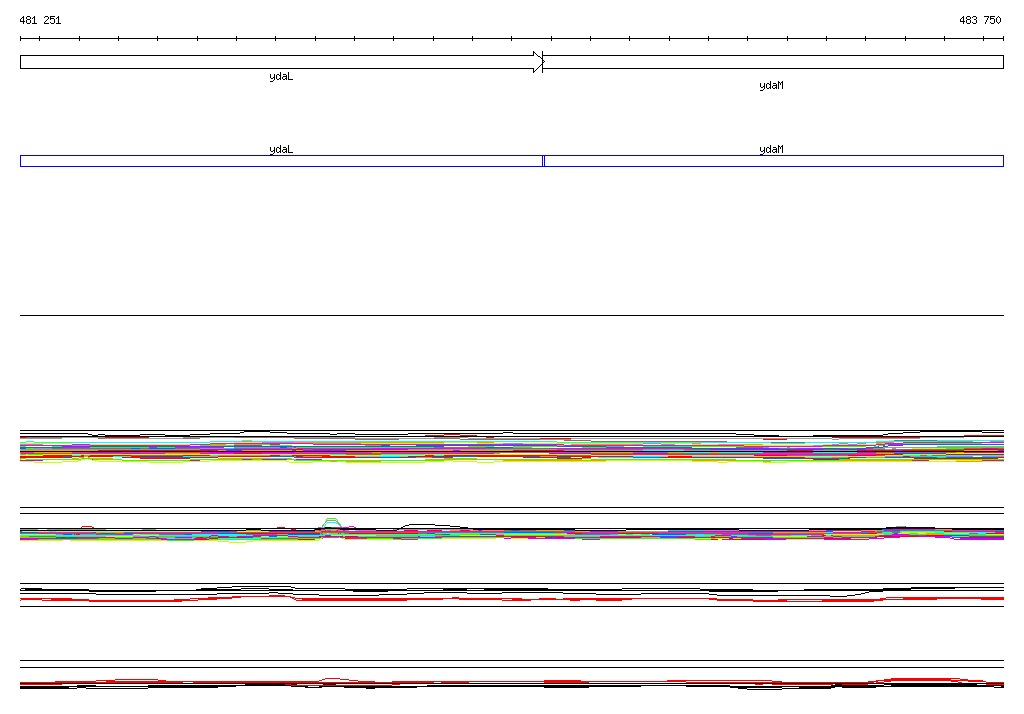Viewport: 1024px width, 714px height.
Task: Select the blue ydaM annotation box
Action: [x=772, y=161]
